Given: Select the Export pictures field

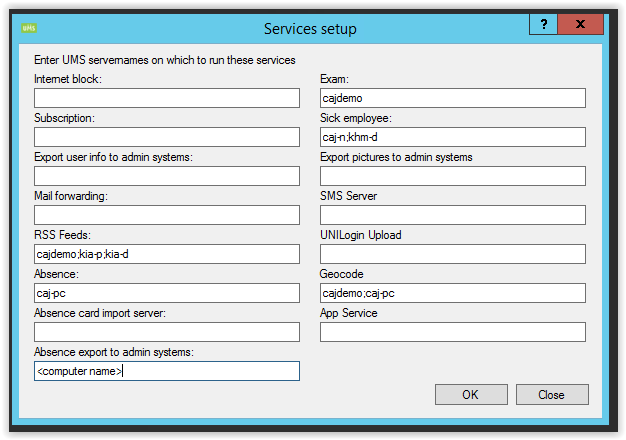Looking at the screenshot, I should click(452, 176).
